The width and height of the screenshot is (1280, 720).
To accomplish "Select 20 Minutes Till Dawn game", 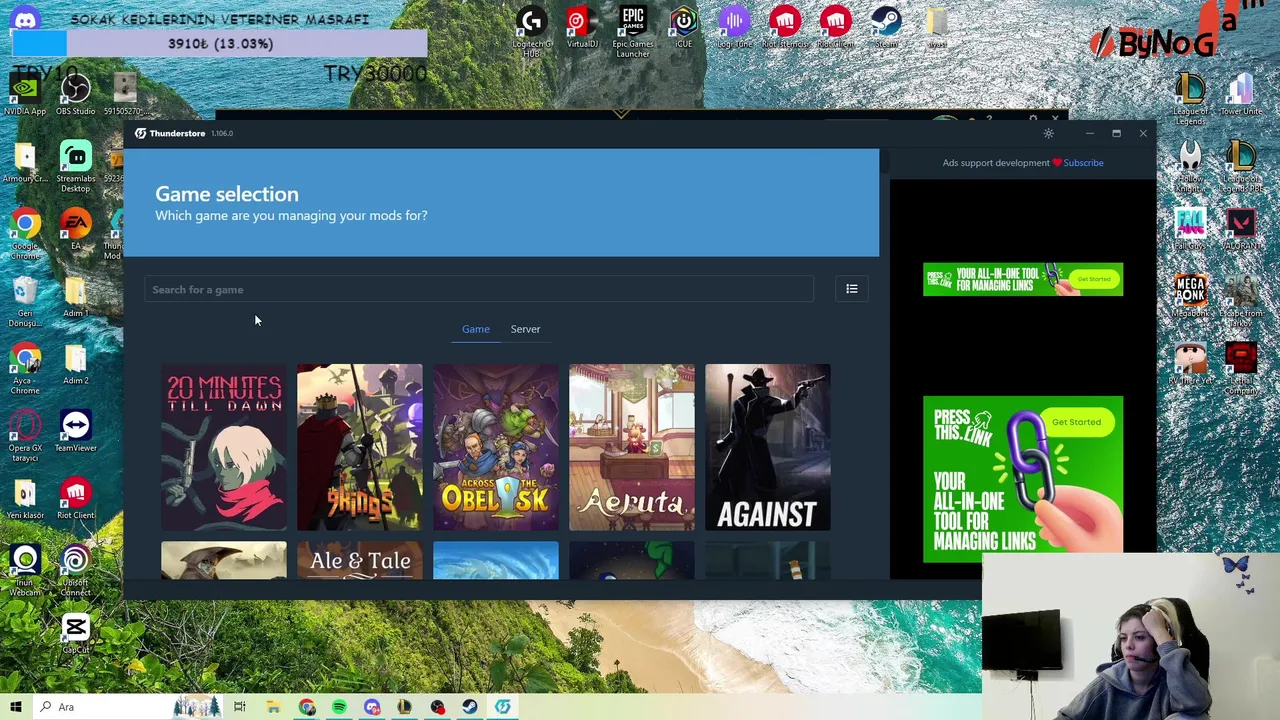I will (224, 447).
